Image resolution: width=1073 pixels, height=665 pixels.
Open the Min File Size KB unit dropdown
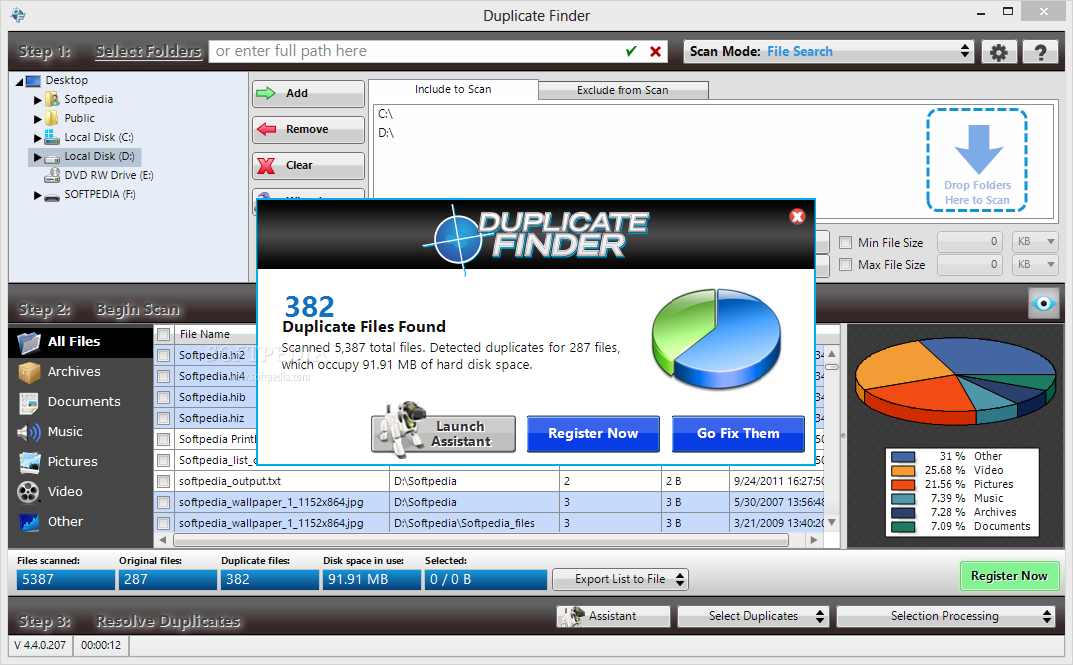click(1035, 242)
